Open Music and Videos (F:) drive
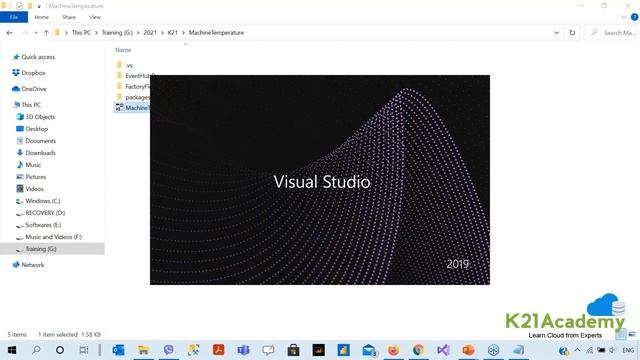Viewport: 640px width, 360px height. coord(49,237)
